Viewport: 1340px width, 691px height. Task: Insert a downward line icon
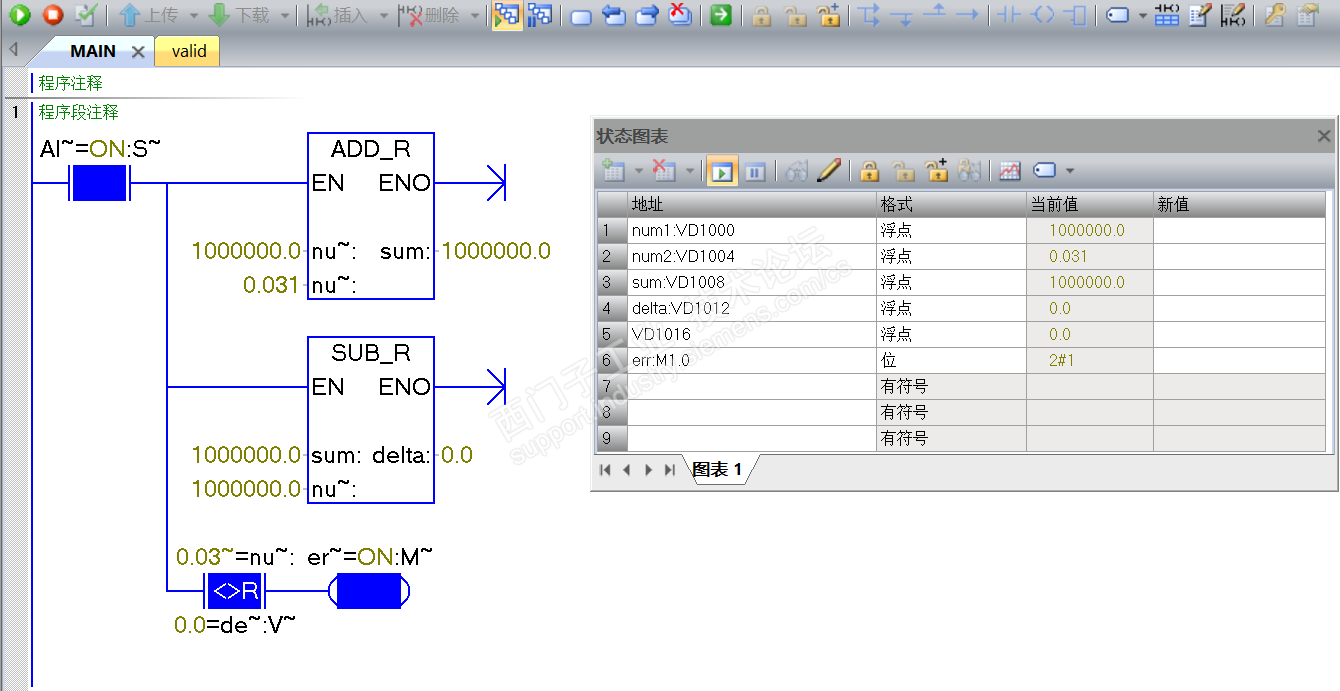[902, 16]
